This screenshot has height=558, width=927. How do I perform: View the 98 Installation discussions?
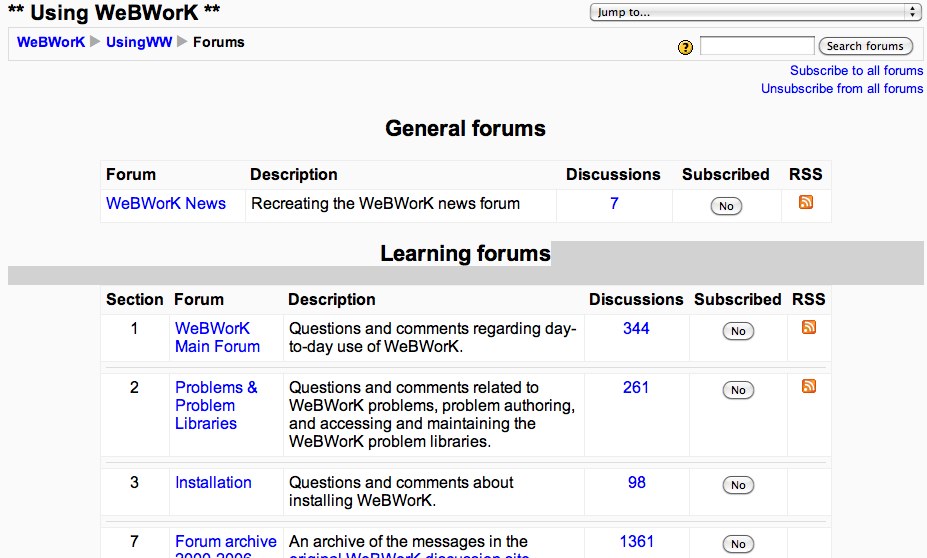[x=637, y=482]
